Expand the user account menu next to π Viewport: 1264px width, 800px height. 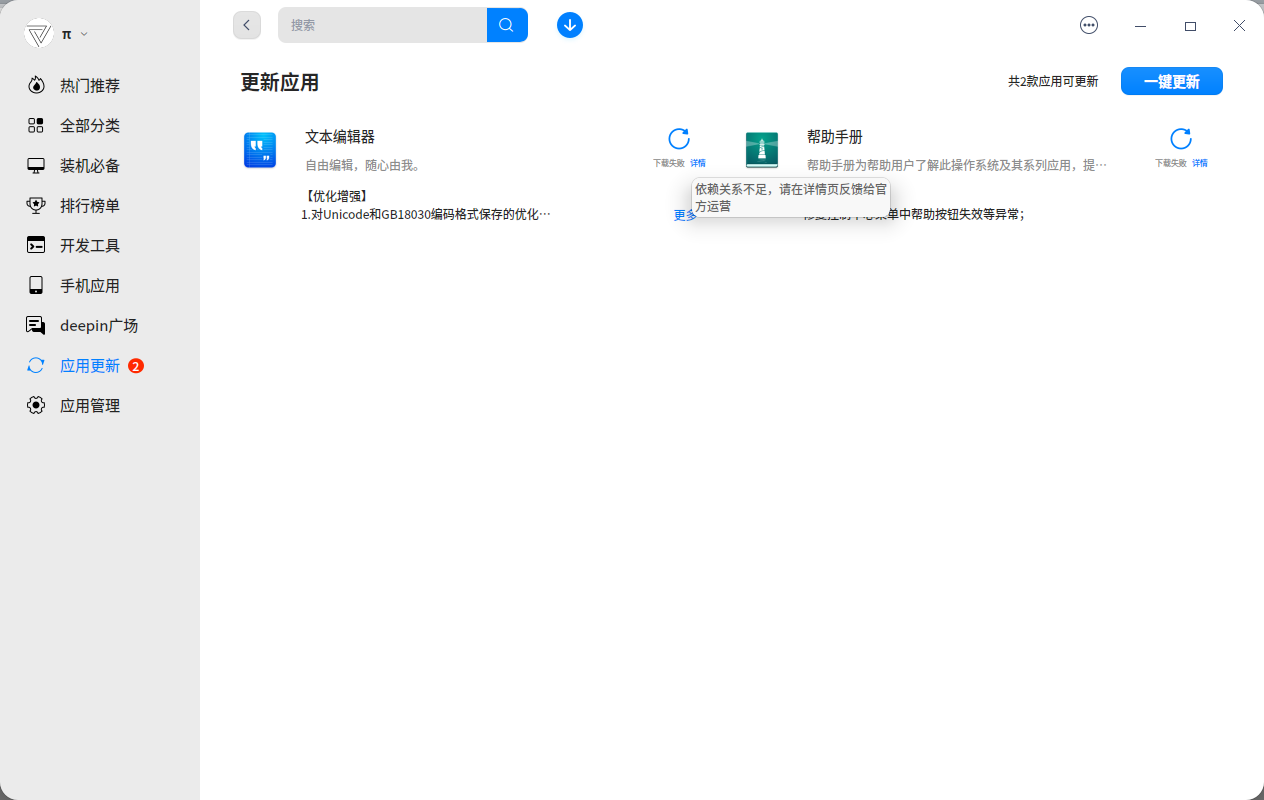point(83,33)
